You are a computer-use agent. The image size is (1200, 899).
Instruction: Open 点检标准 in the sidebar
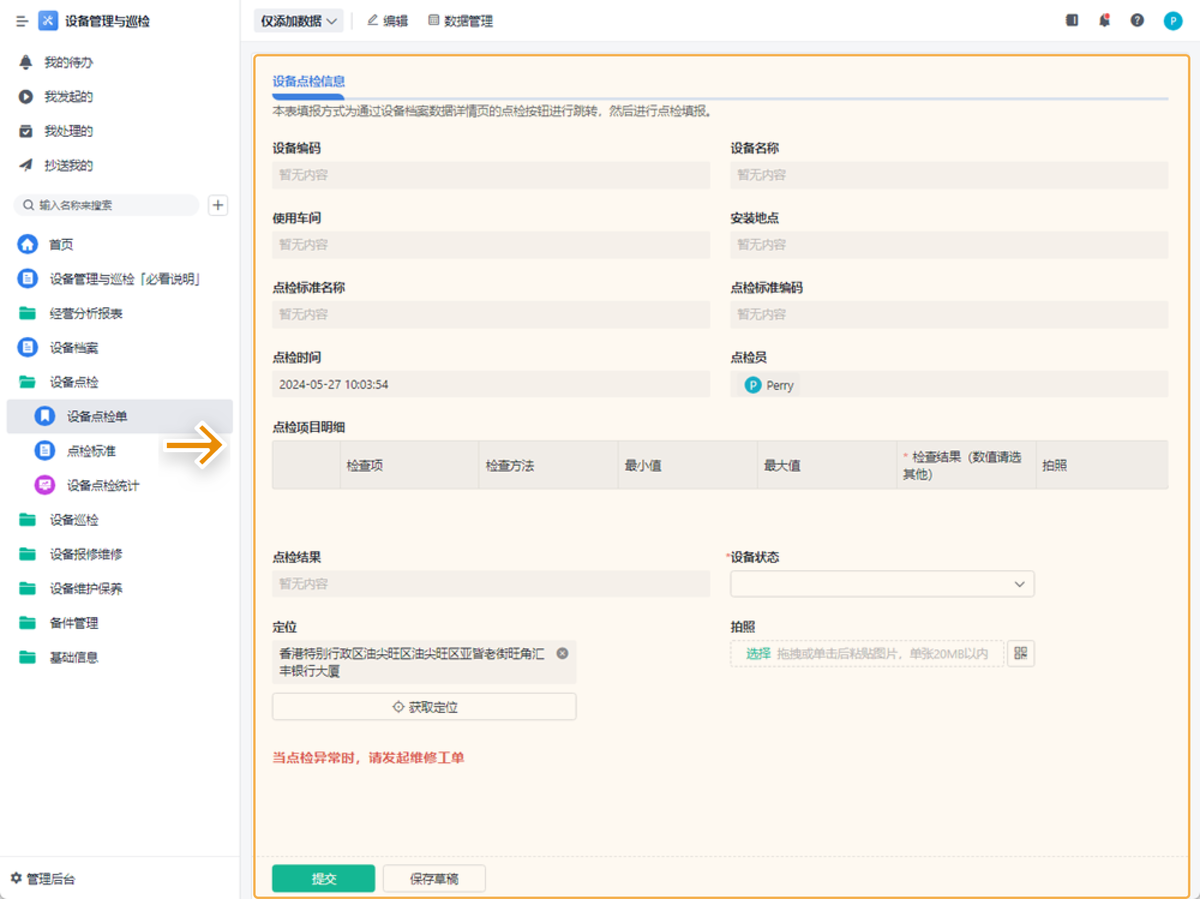point(91,451)
